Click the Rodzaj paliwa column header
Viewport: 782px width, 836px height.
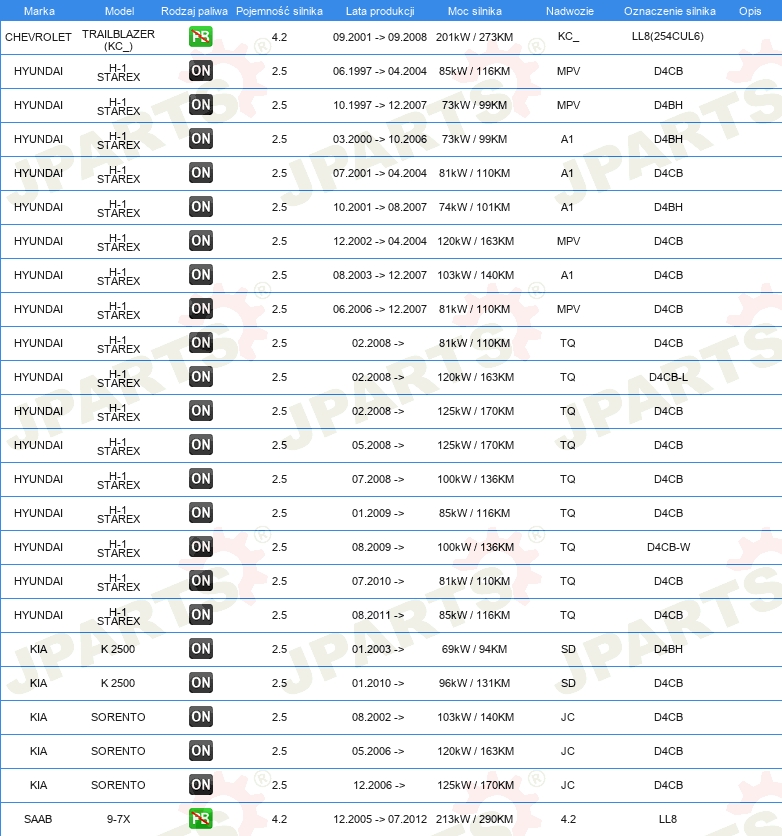194,11
